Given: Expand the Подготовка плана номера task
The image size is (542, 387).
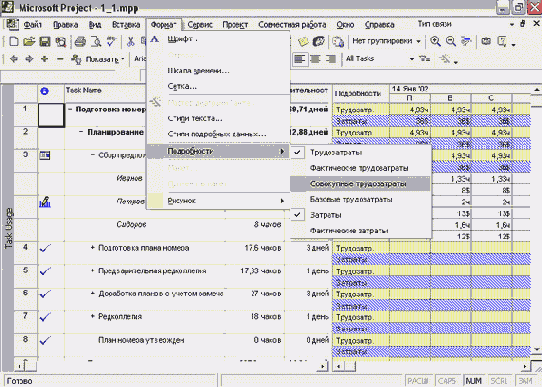Looking at the screenshot, I should click(93, 248).
